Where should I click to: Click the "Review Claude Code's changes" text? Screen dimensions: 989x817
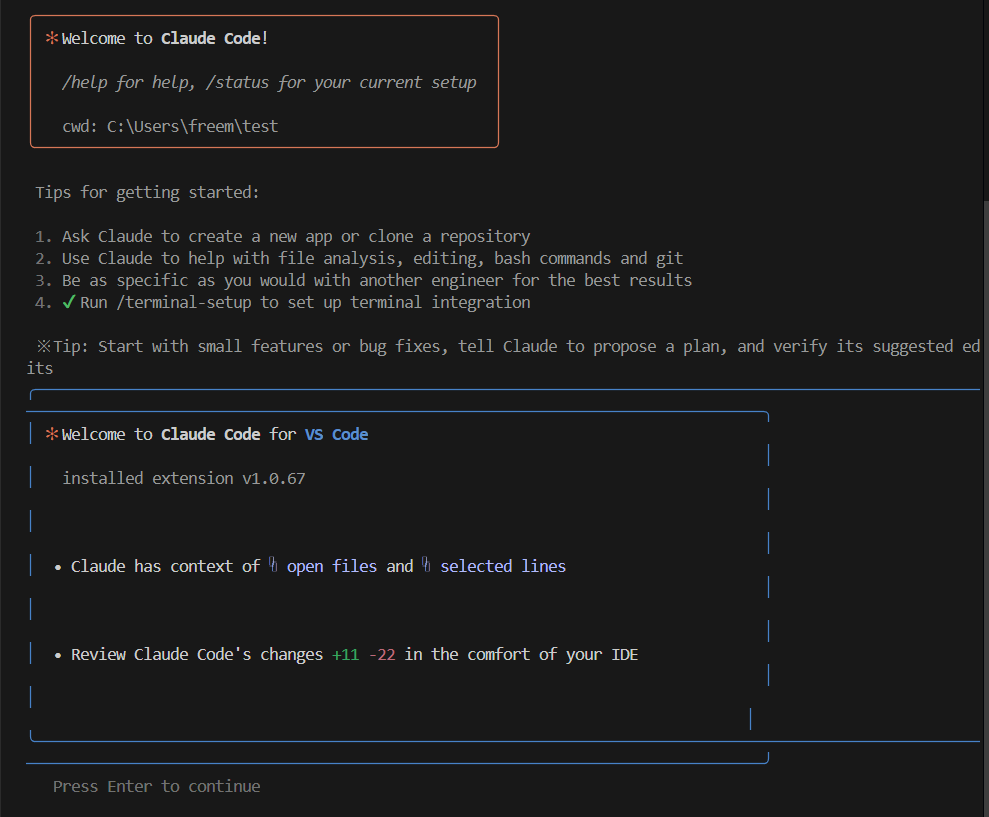pos(197,655)
